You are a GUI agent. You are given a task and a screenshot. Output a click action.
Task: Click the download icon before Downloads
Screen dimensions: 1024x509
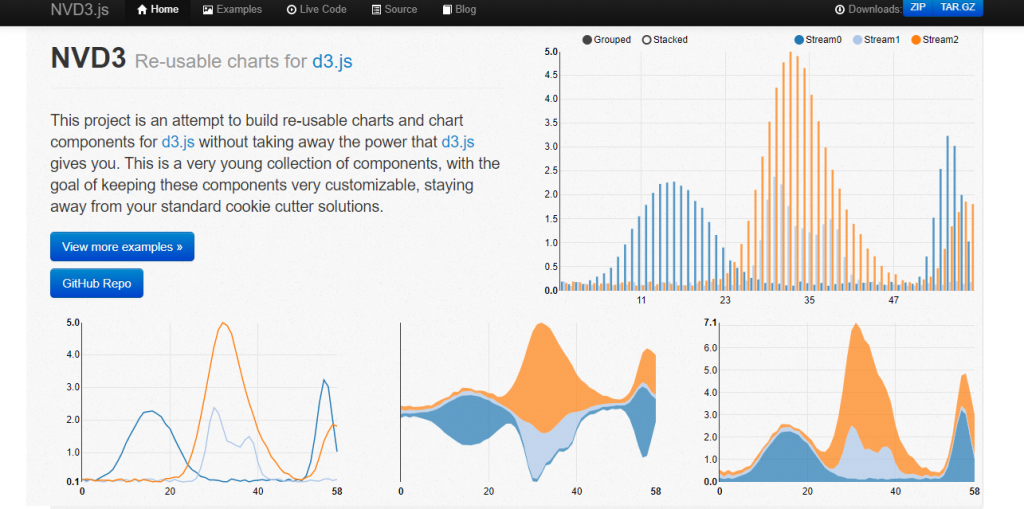[840, 10]
